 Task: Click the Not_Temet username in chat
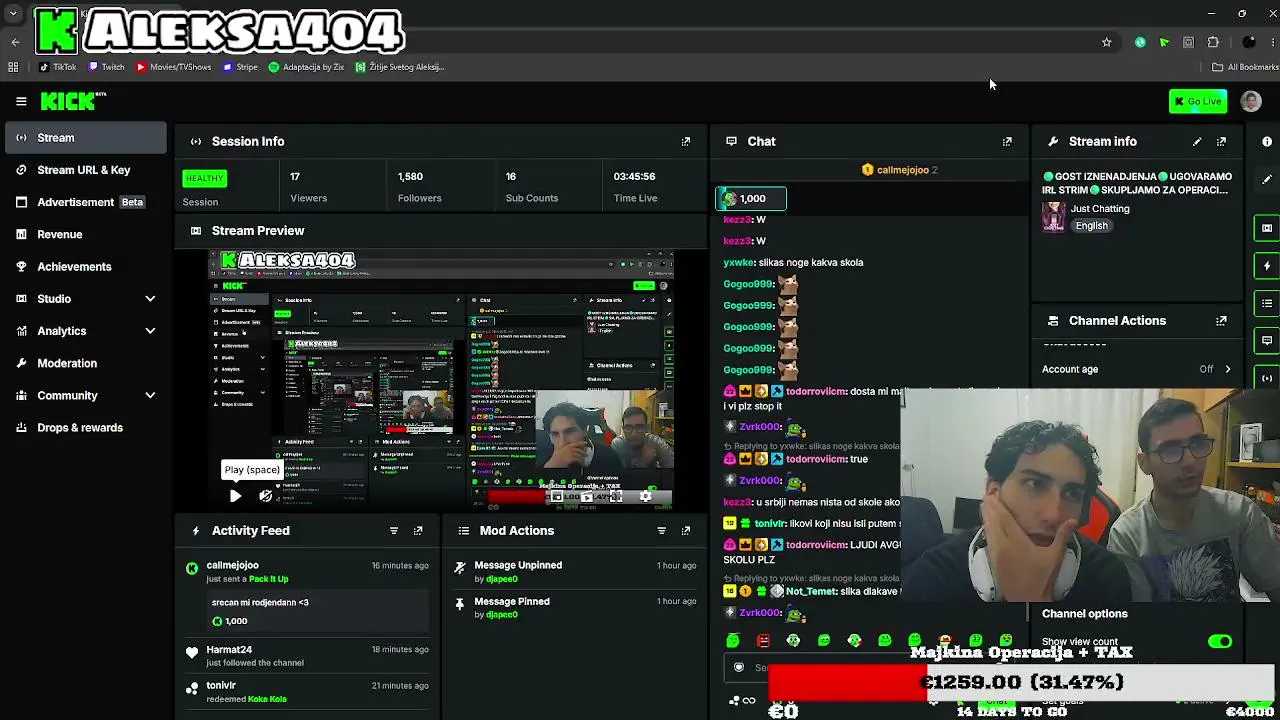click(x=811, y=591)
